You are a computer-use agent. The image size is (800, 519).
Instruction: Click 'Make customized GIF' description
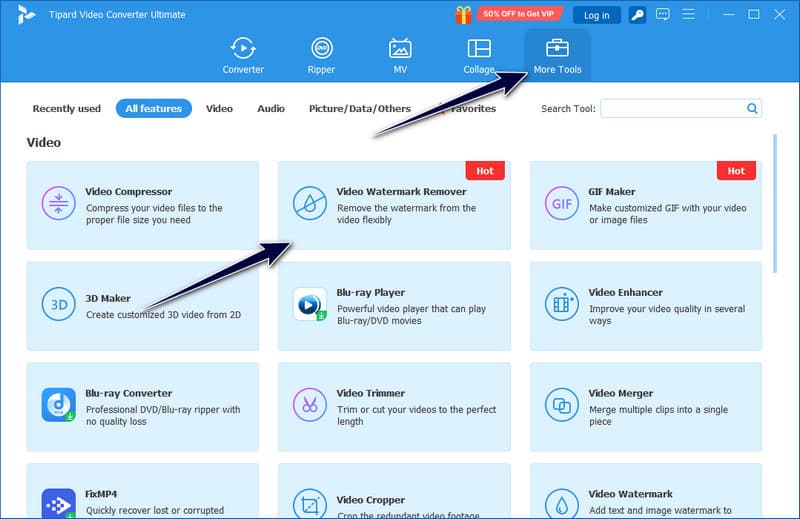[667, 214]
